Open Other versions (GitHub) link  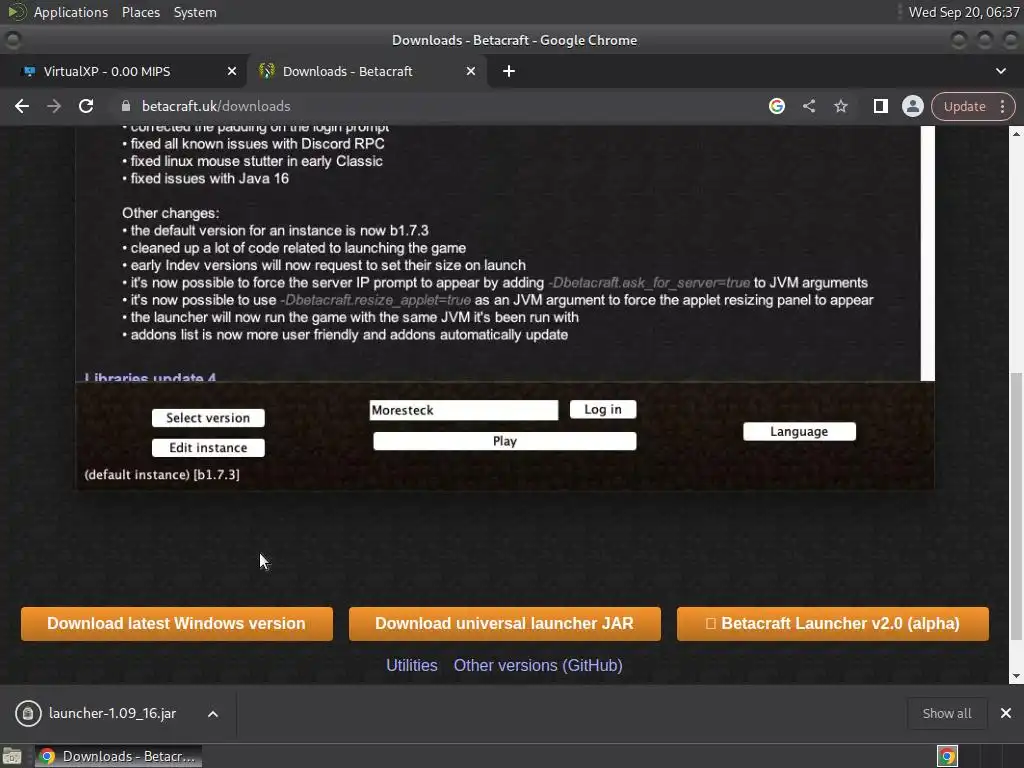pyautogui.click(x=538, y=665)
